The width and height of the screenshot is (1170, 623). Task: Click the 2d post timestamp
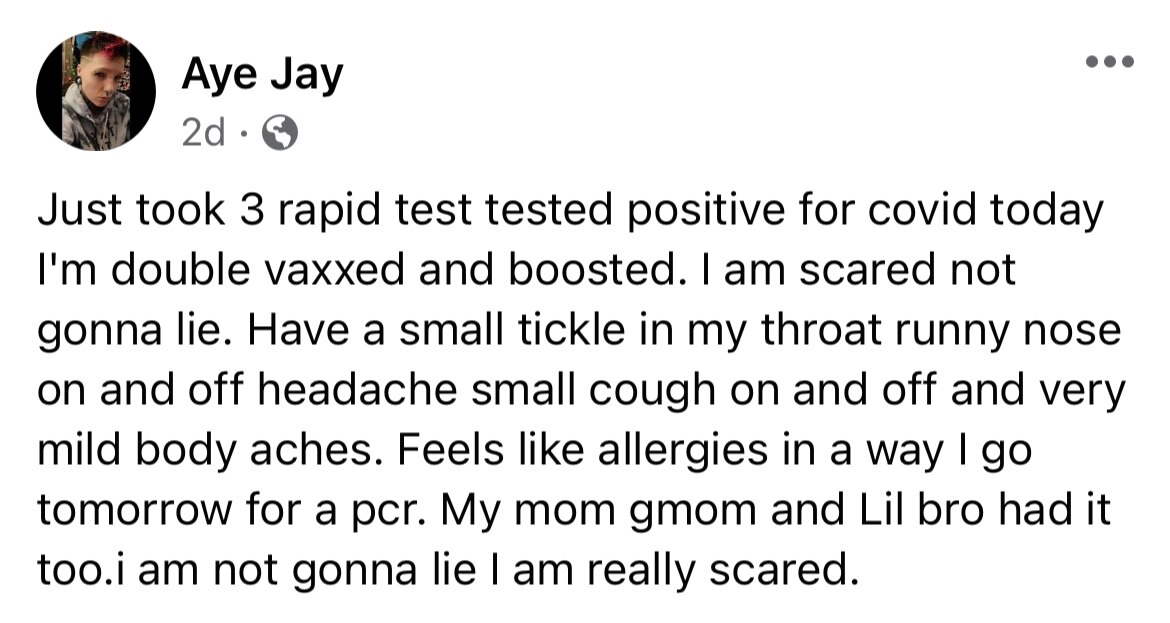click(x=203, y=133)
